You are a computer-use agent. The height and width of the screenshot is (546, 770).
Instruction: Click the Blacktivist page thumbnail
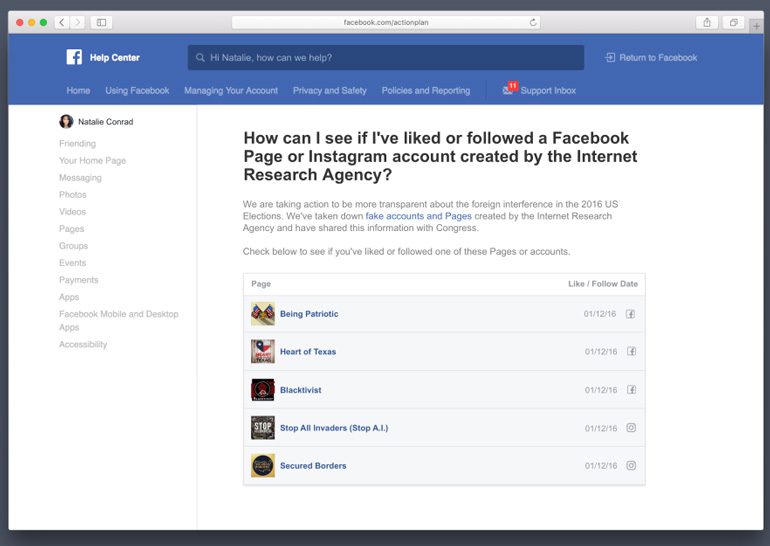pos(263,390)
